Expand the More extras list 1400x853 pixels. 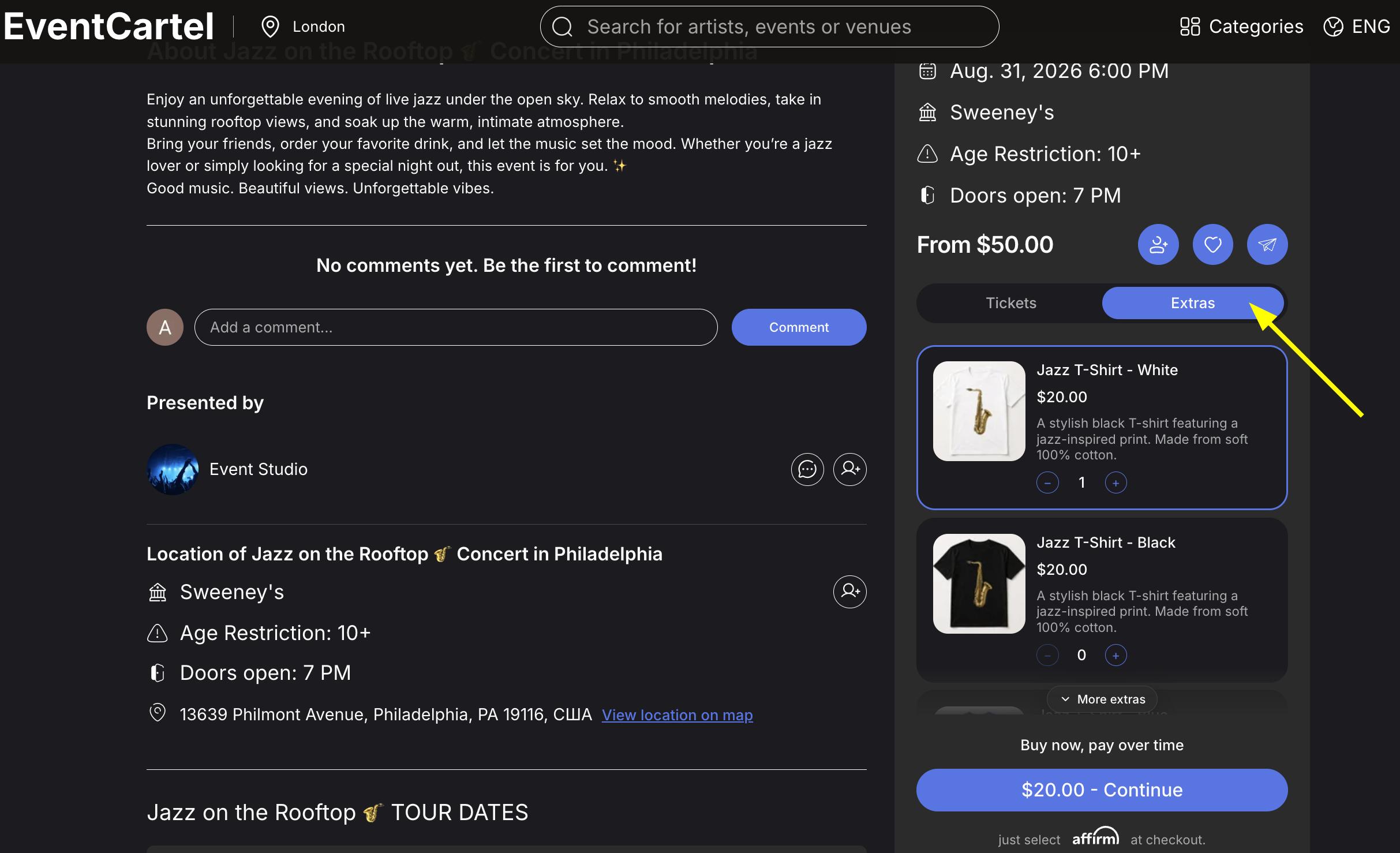point(1102,699)
